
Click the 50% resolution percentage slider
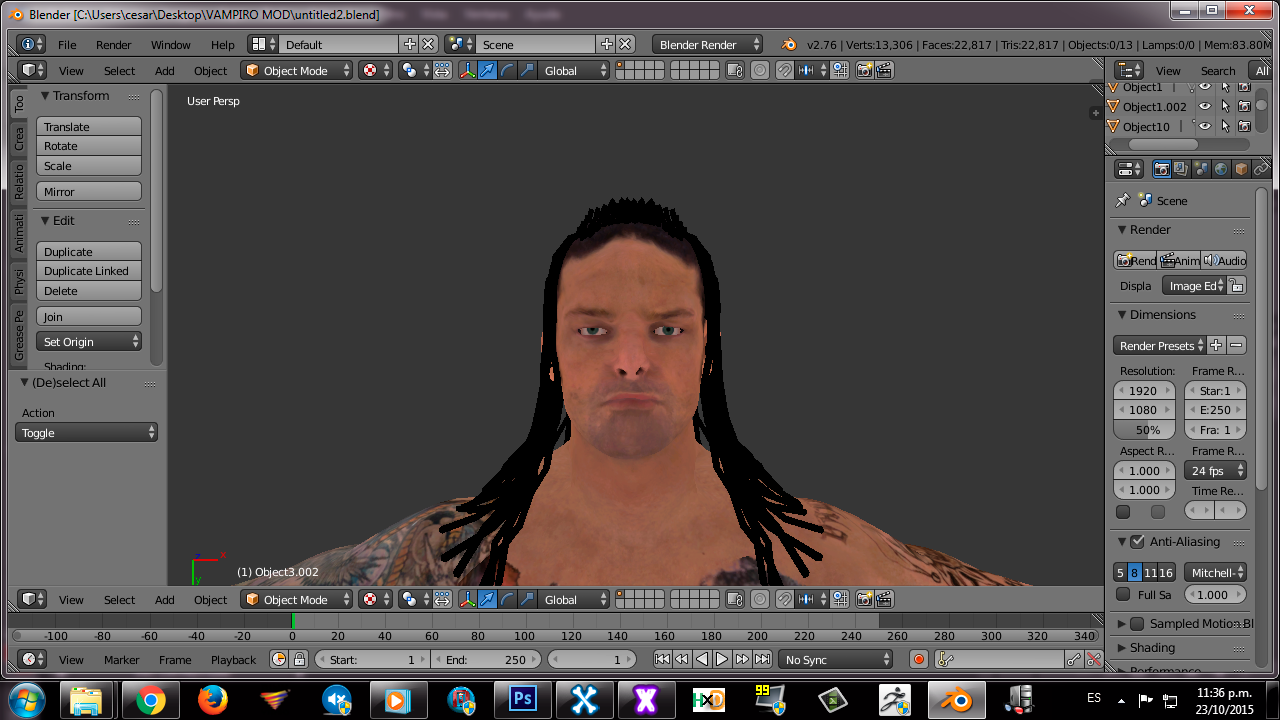click(1145, 429)
